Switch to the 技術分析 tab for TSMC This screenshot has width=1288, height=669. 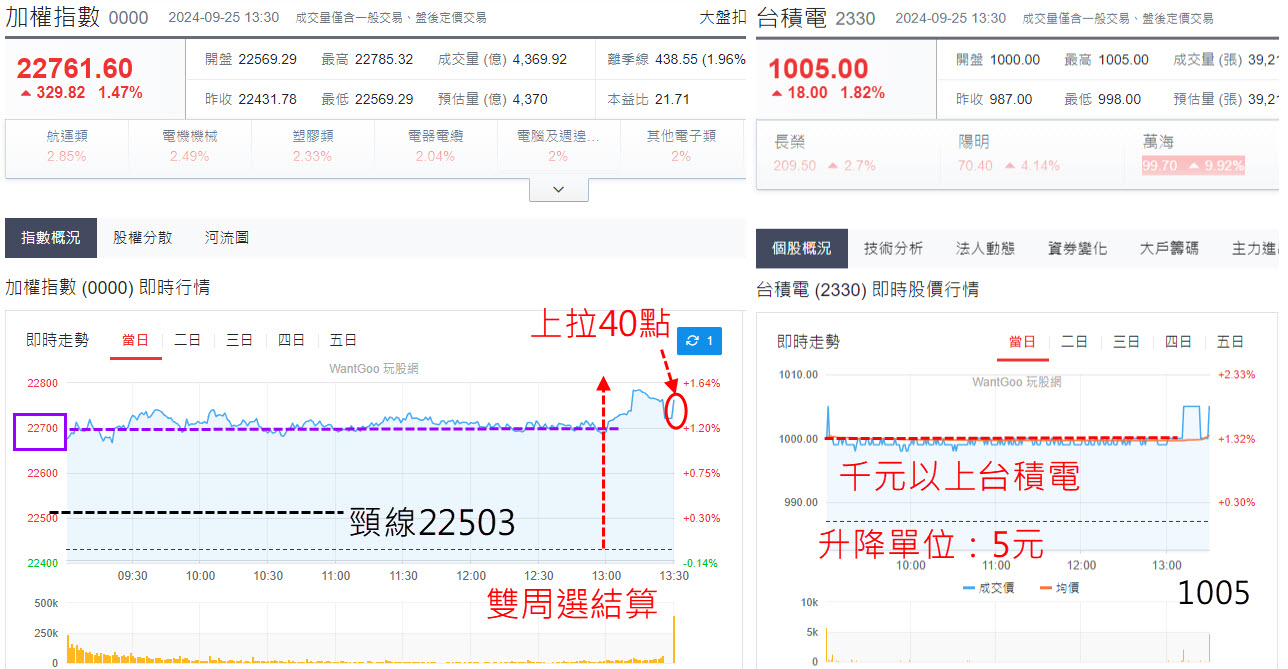(x=892, y=248)
